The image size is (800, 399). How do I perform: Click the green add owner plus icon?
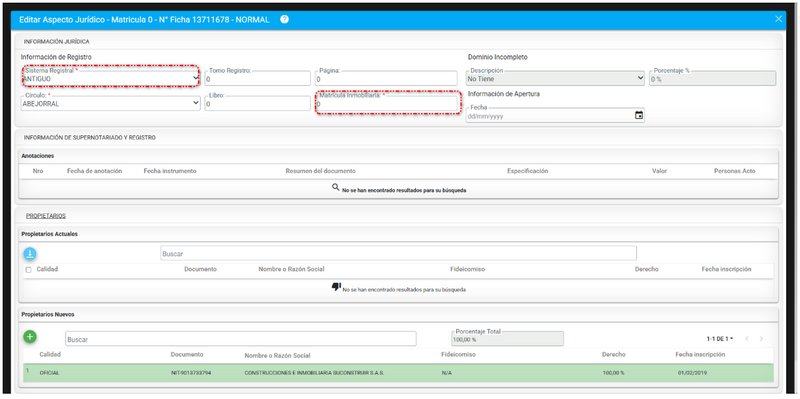tap(30, 337)
